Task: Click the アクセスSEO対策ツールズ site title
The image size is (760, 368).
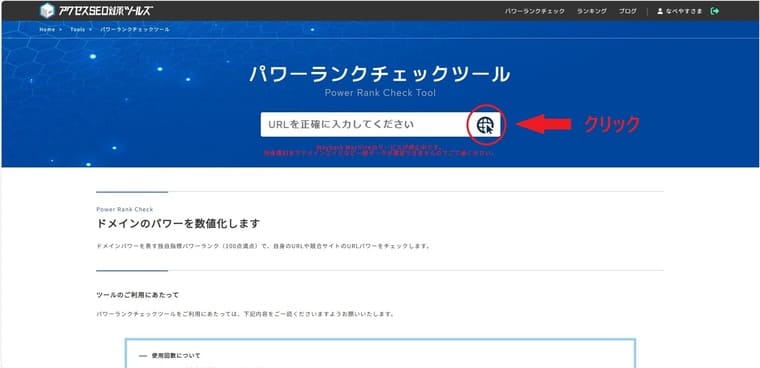Action: tap(106, 11)
